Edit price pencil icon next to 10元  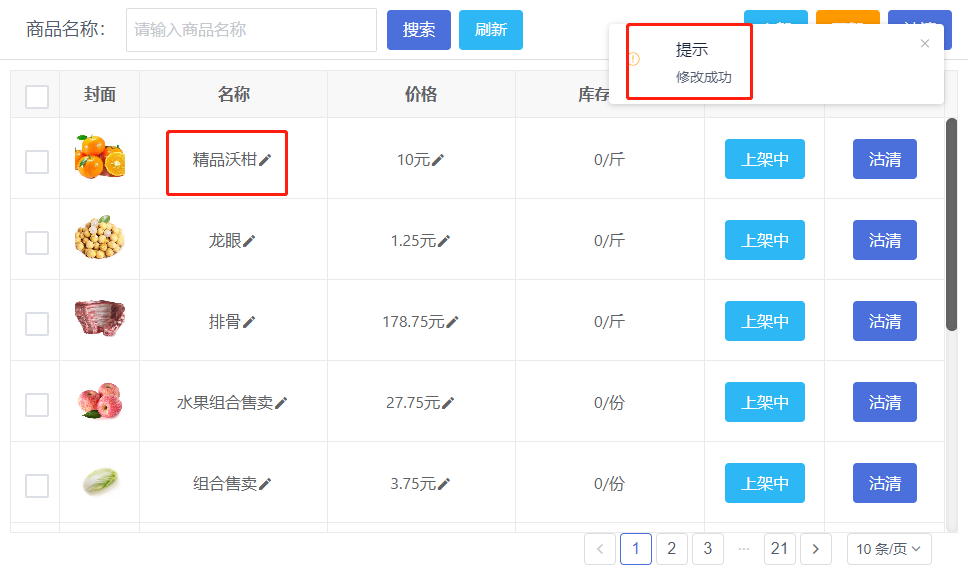[438, 160]
